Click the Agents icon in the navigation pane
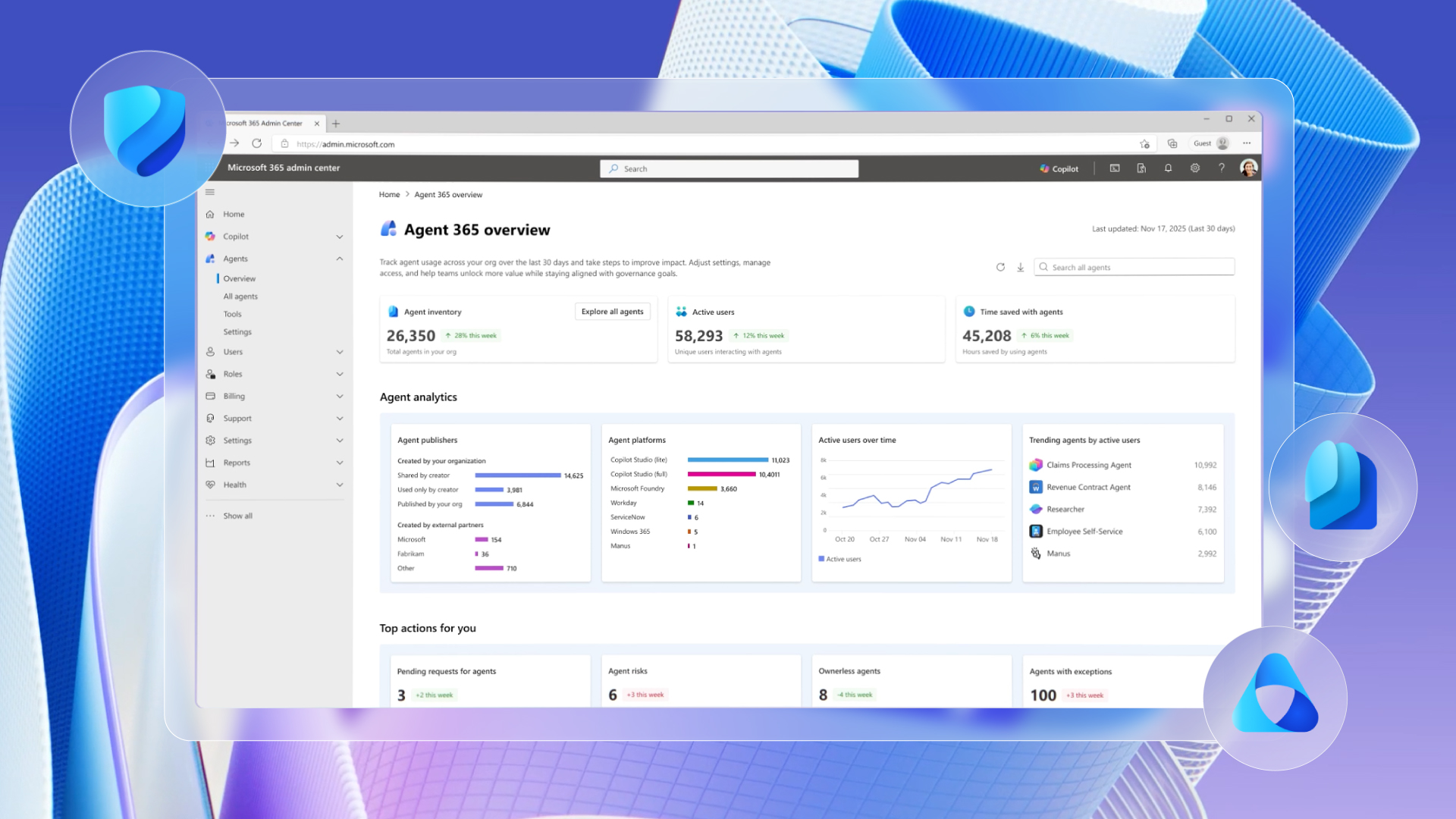Screen dimensions: 1456x819 pyautogui.click(x=210, y=259)
